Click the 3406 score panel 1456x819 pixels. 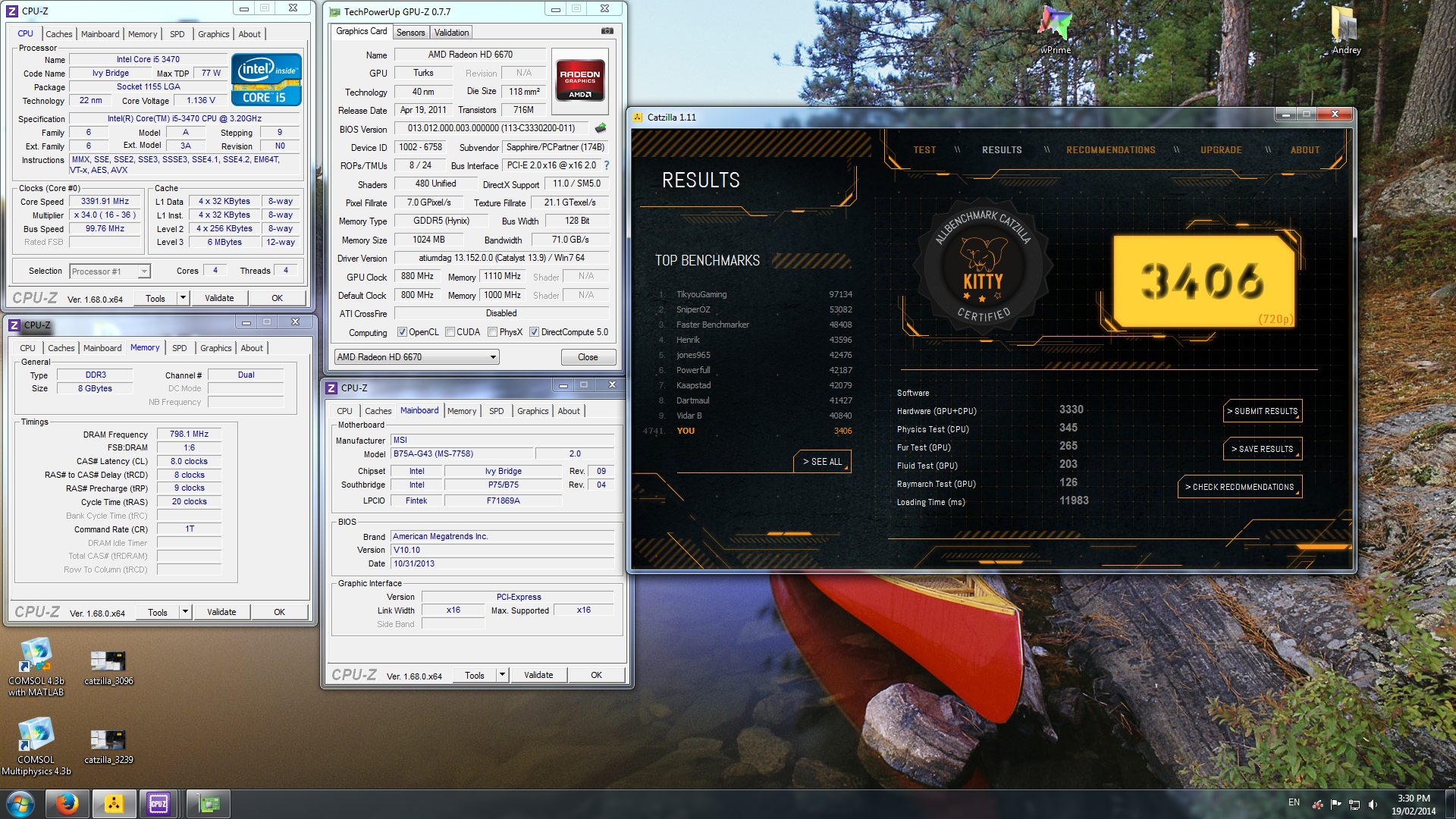(x=1203, y=281)
